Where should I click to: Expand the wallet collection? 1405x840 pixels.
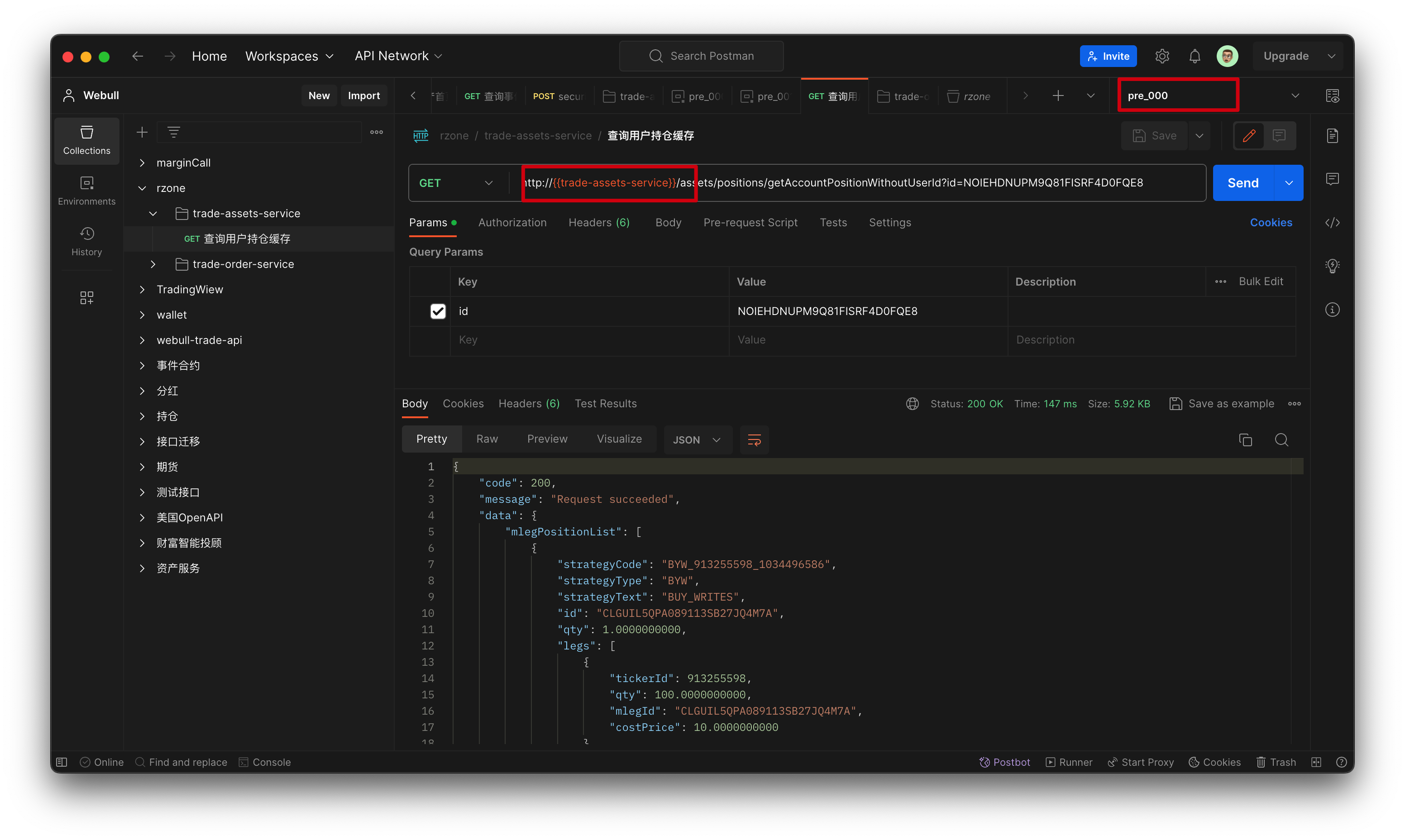142,315
